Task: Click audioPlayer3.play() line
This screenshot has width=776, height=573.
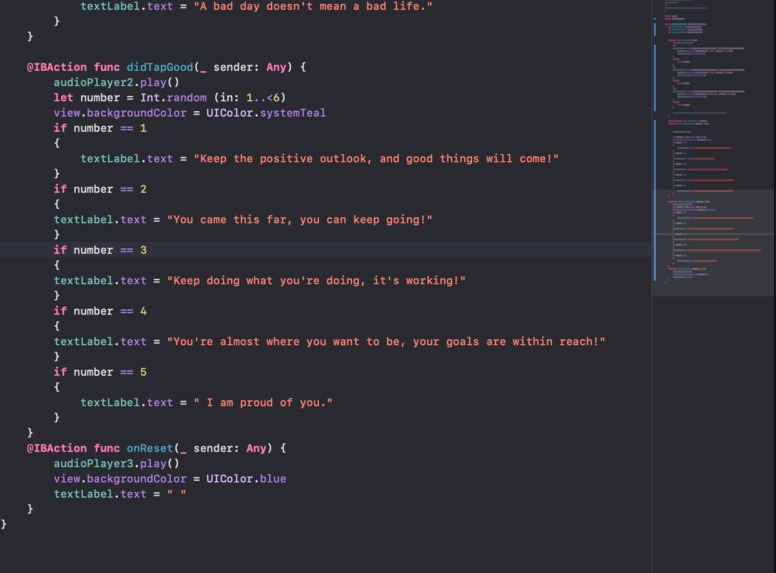Action: point(116,464)
